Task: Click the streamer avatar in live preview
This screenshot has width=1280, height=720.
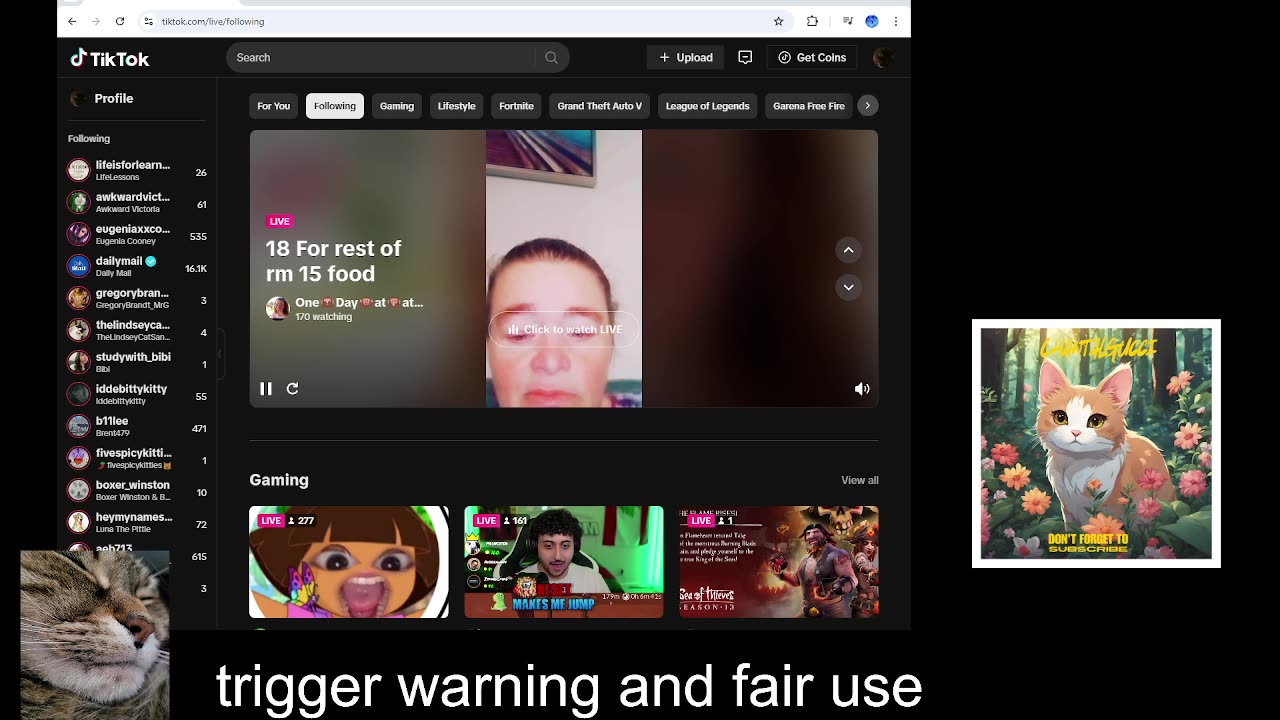Action: (x=277, y=308)
